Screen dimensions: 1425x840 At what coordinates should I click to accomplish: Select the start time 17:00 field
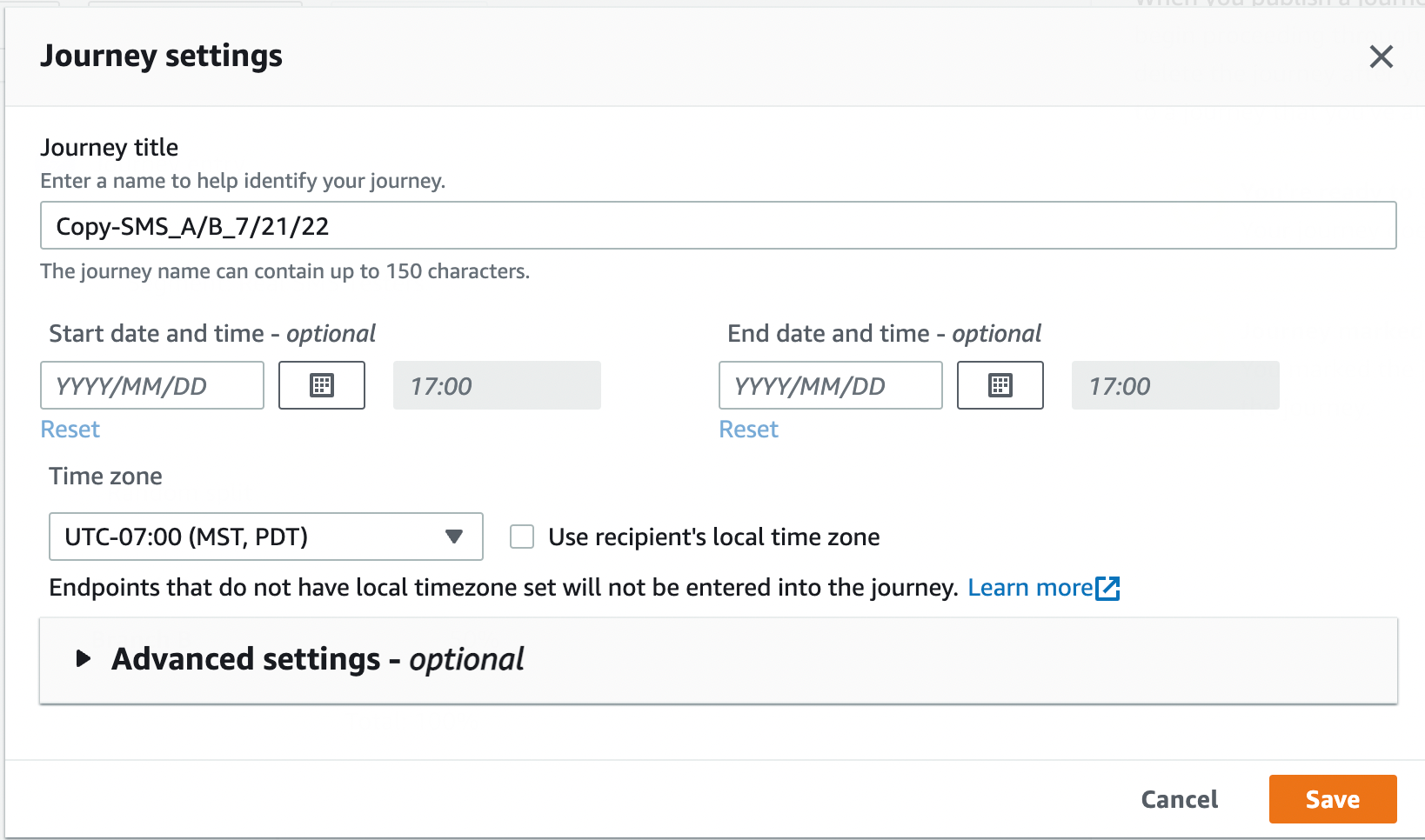click(x=497, y=386)
